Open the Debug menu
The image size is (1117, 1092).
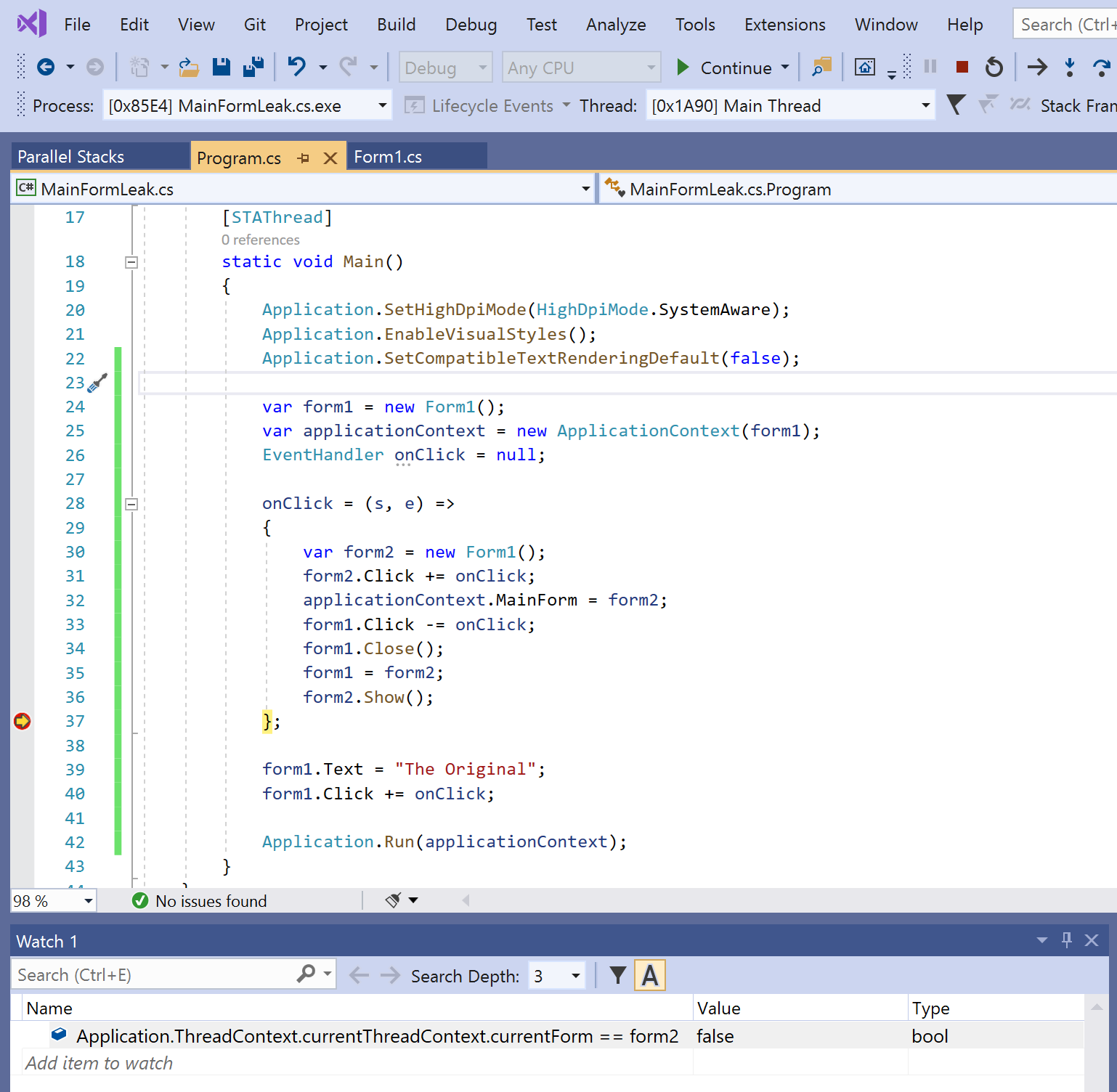pos(471,24)
